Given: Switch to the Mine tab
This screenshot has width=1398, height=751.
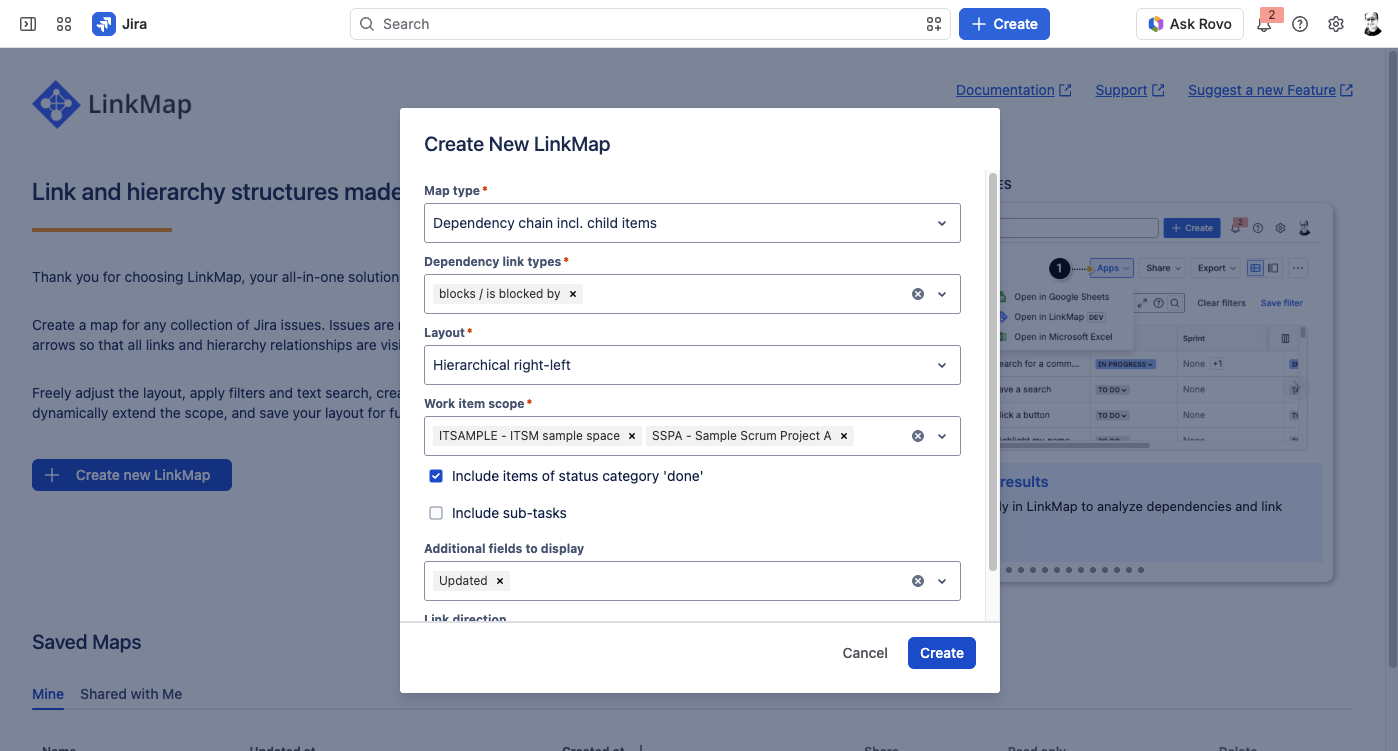Looking at the screenshot, I should [48, 694].
